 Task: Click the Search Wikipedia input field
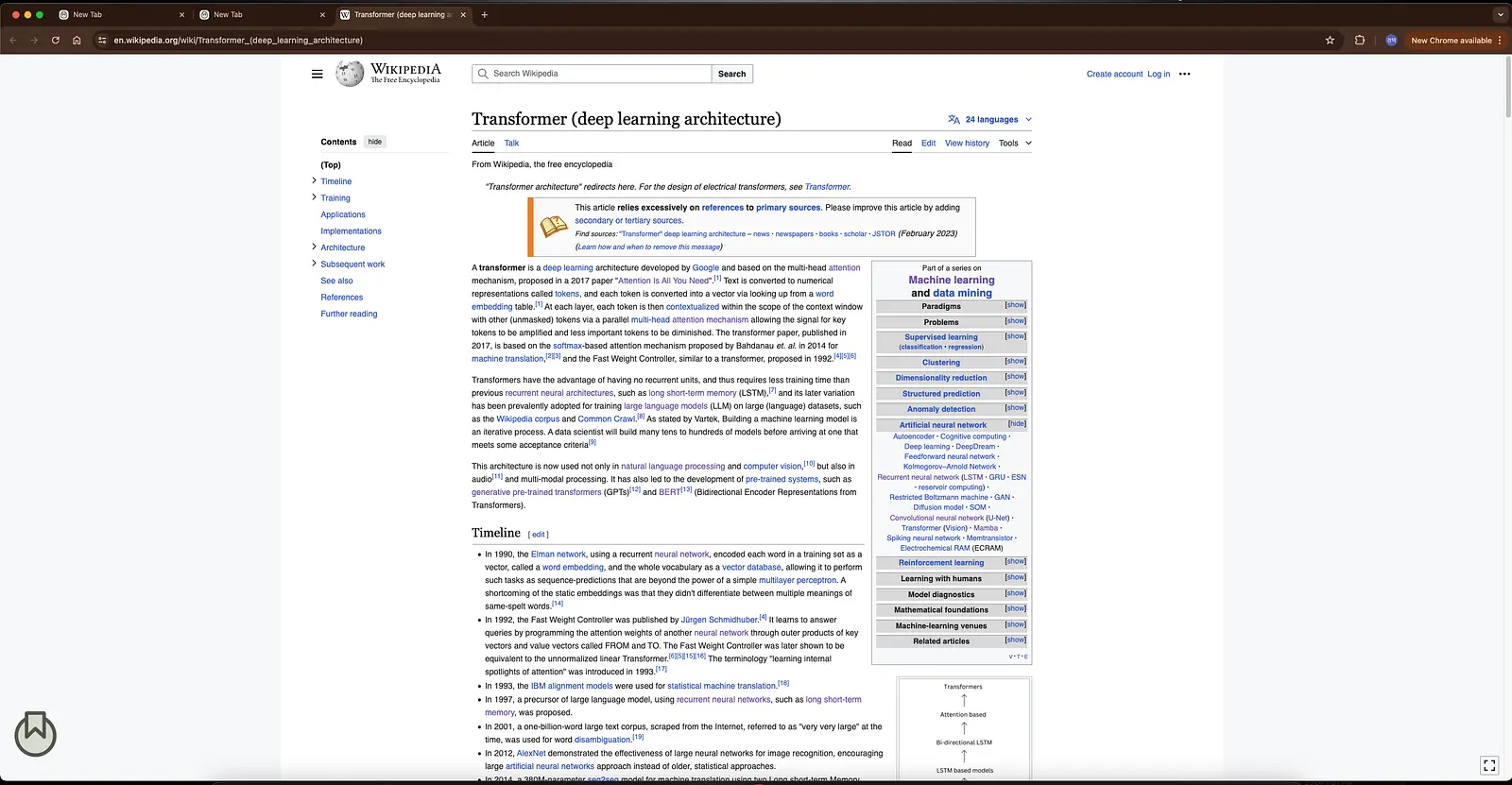(x=592, y=74)
